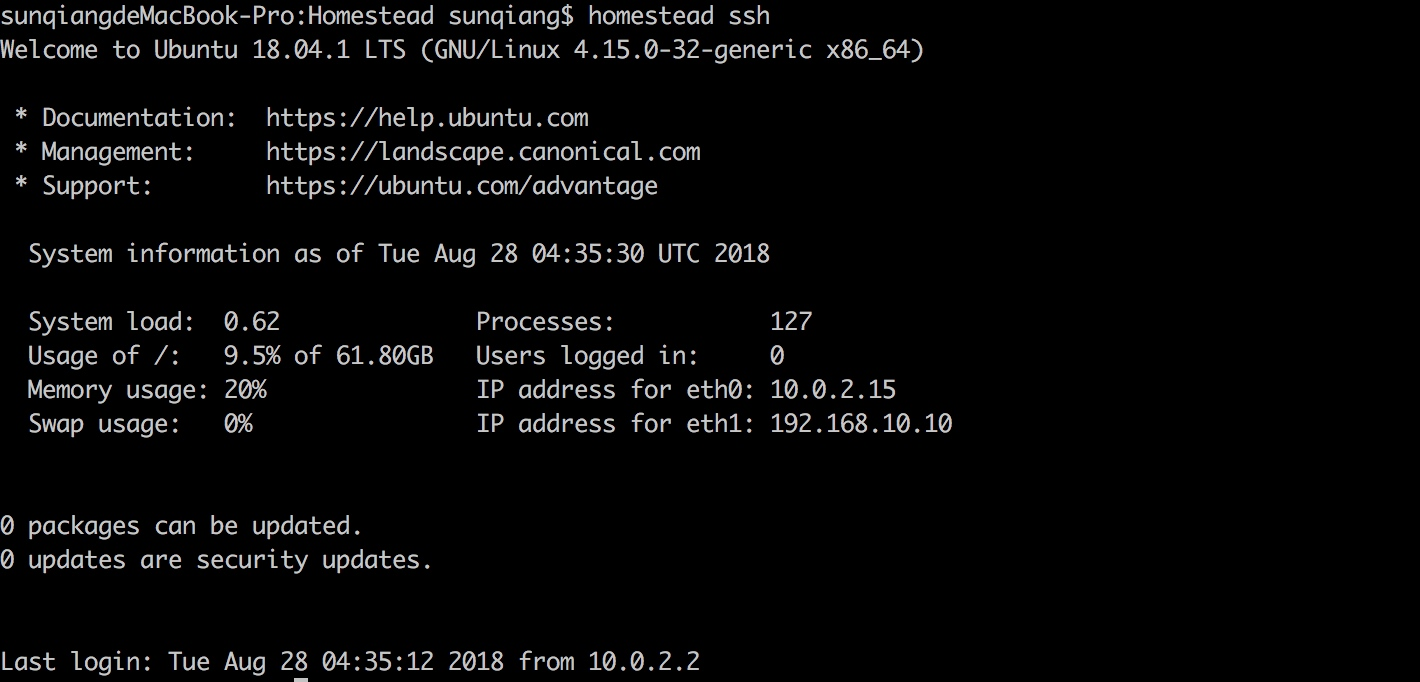Open the ubuntu.com/advantage support link
Image resolution: width=1420 pixels, height=682 pixels.
[x=462, y=186]
